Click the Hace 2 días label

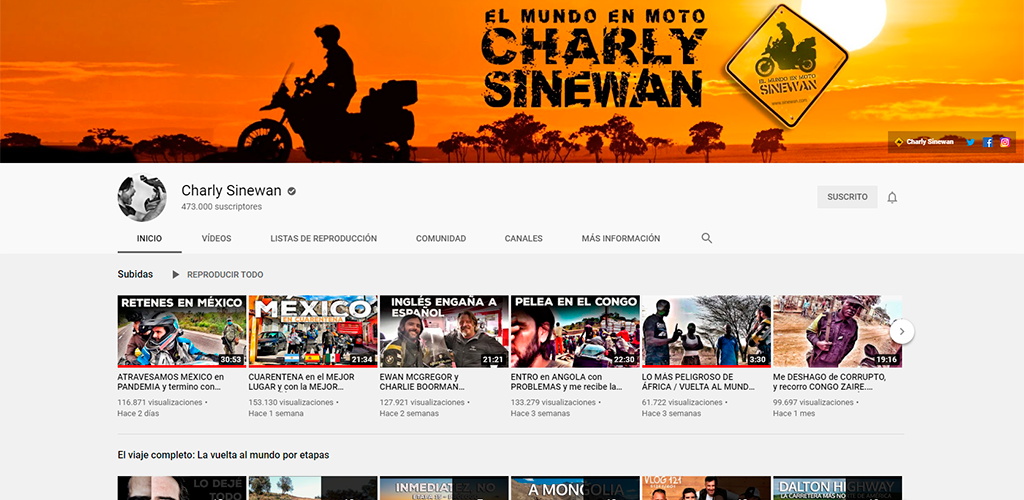point(138,414)
